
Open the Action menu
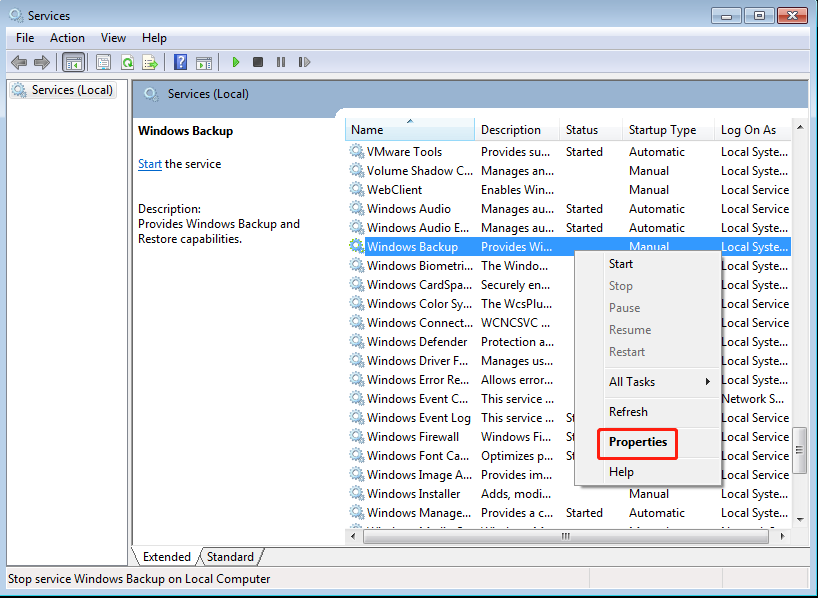coord(67,38)
